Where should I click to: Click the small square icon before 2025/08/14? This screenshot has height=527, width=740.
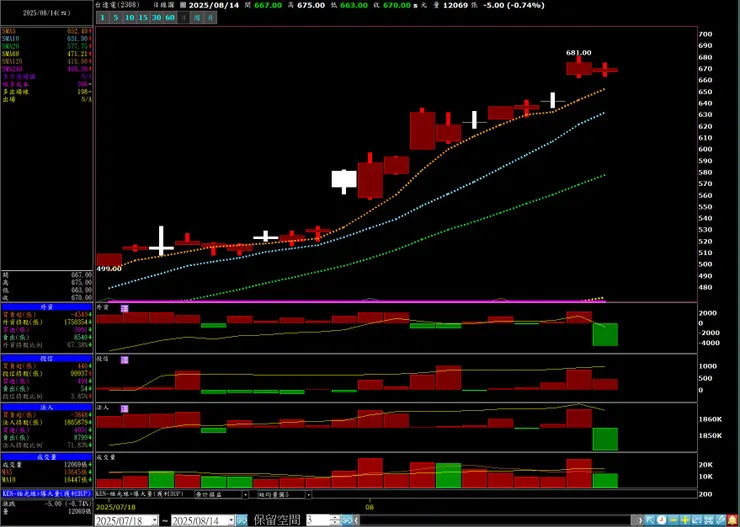pyautogui.click(x=183, y=5)
